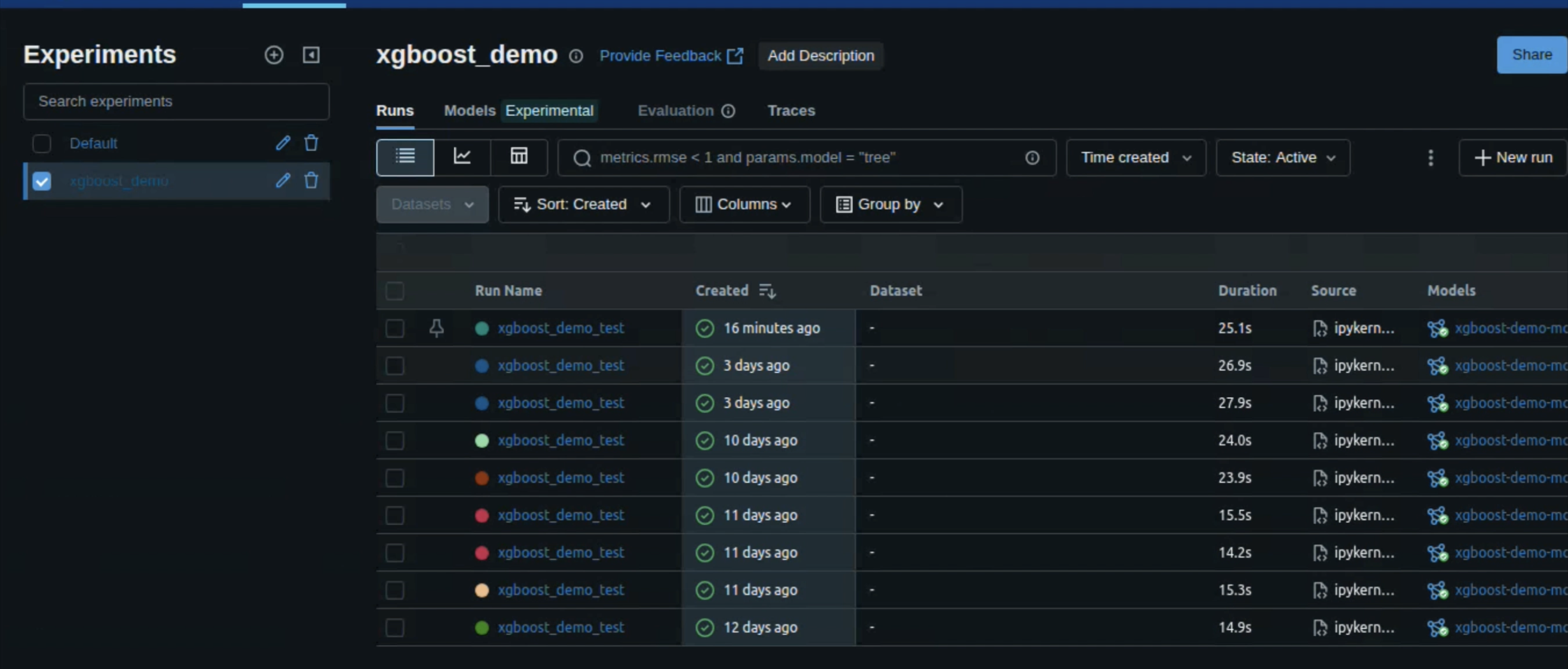This screenshot has width=1568, height=669.
Task: Switch to the Traces tab
Action: (x=791, y=110)
